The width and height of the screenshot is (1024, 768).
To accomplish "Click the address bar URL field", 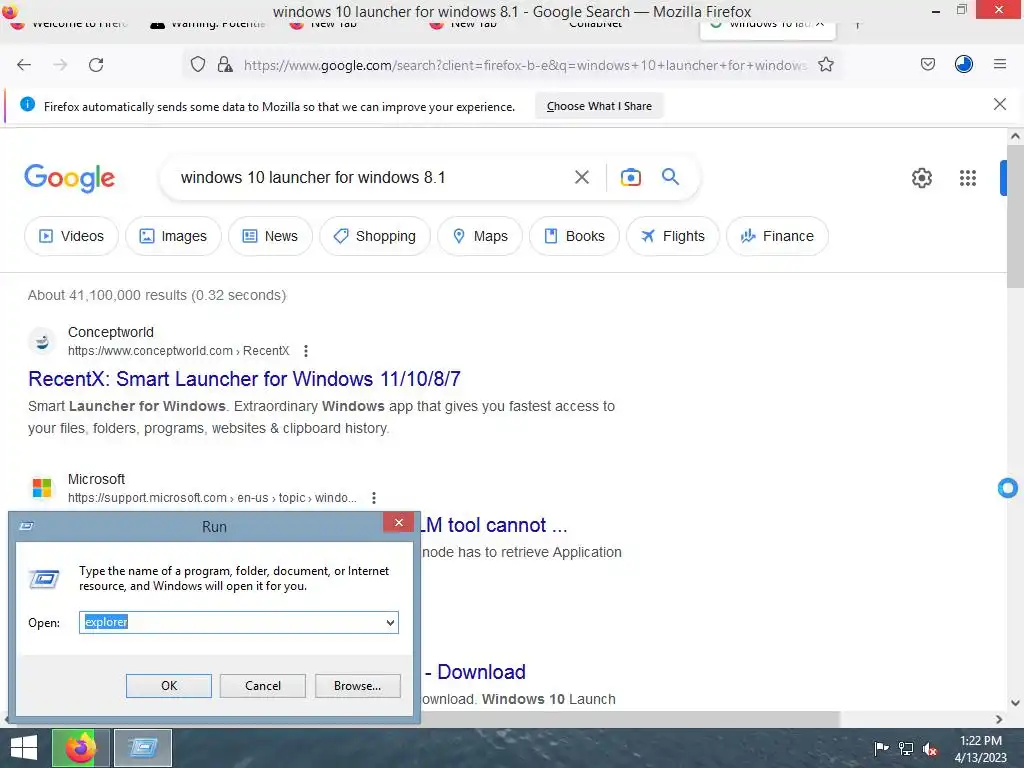I will [525, 65].
